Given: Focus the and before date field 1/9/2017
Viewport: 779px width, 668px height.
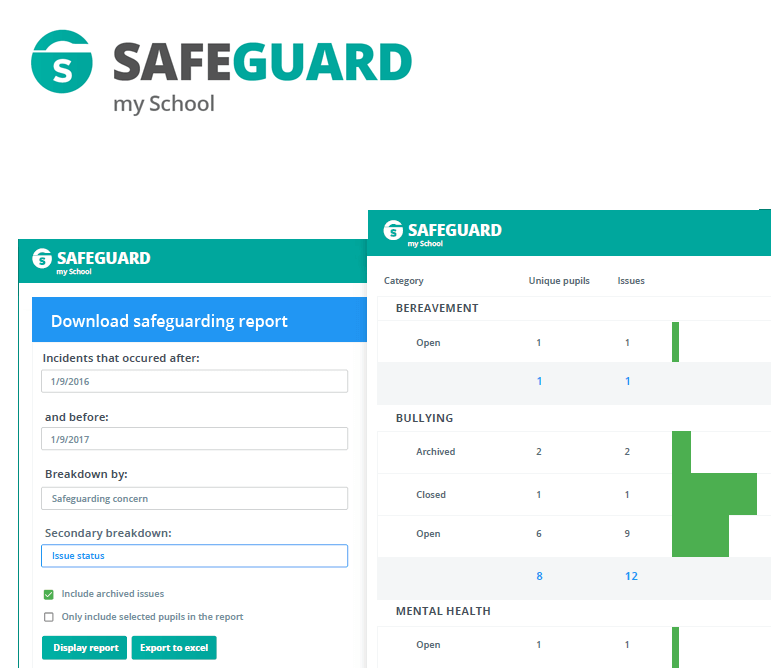Looking at the screenshot, I should 194,439.
